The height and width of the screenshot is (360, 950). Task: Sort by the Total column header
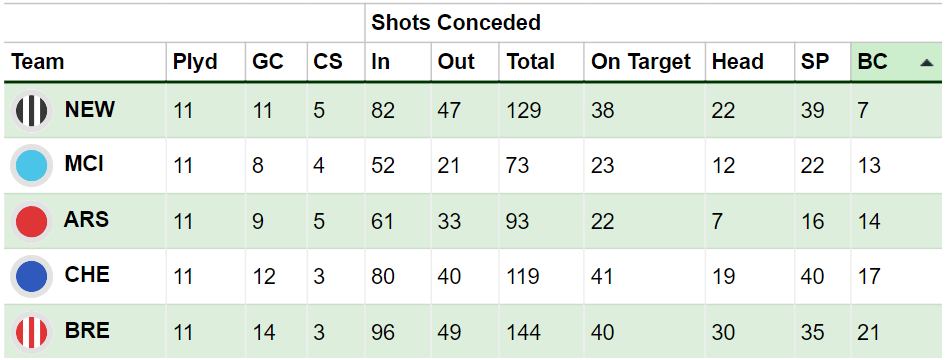[531, 62]
